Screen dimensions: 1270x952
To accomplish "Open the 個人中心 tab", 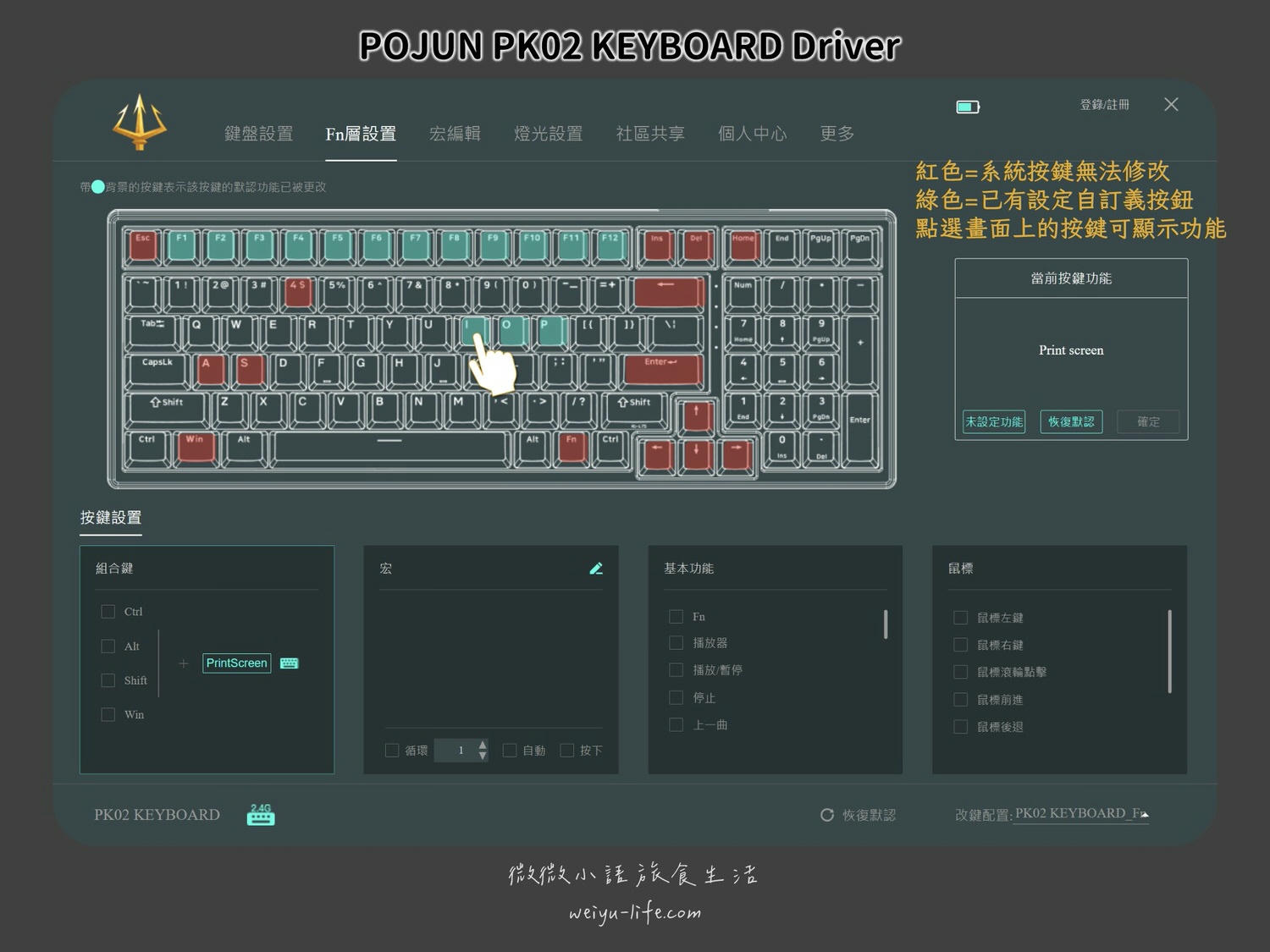I will (752, 134).
